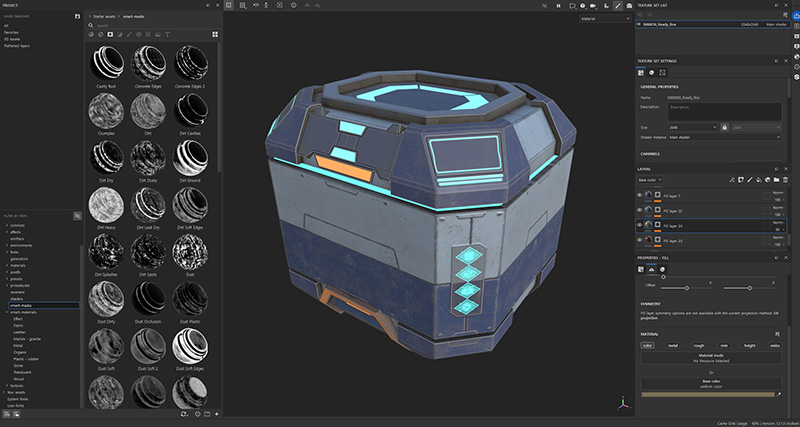Viewport: 800px width, 427px height.
Task: Expand the Your assets node in path tree
Action: pyautogui.click(x=4, y=392)
